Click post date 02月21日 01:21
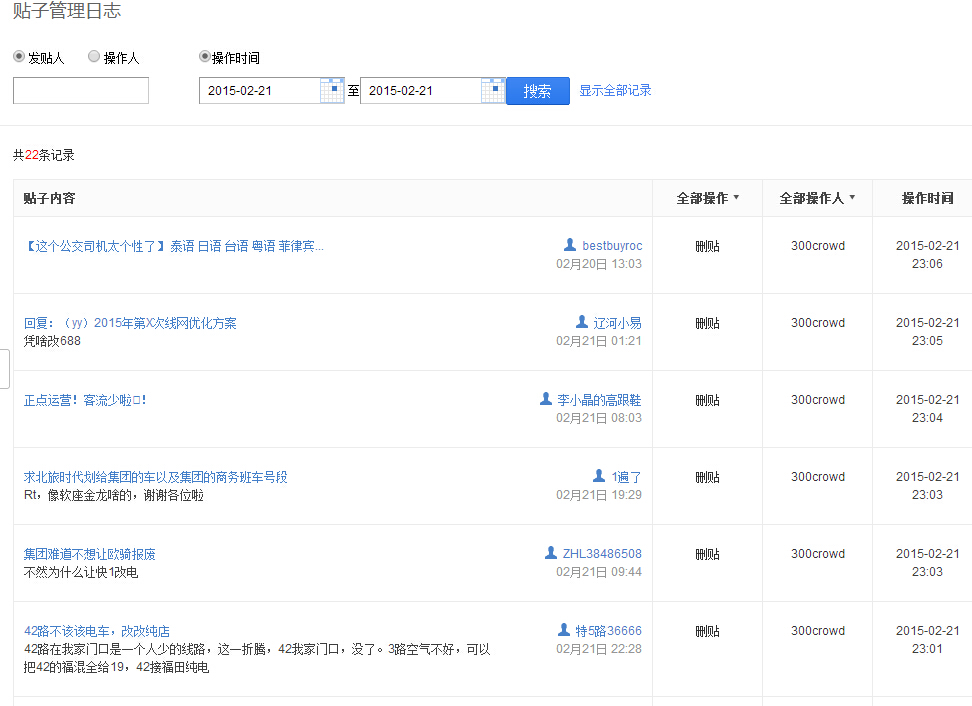 click(599, 341)
